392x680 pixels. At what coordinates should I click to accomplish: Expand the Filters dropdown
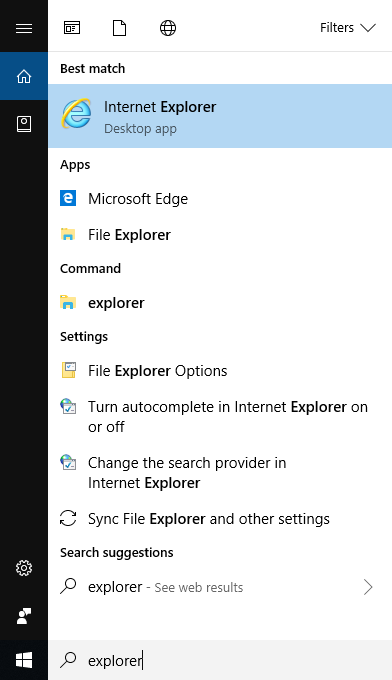coord(347,28)
